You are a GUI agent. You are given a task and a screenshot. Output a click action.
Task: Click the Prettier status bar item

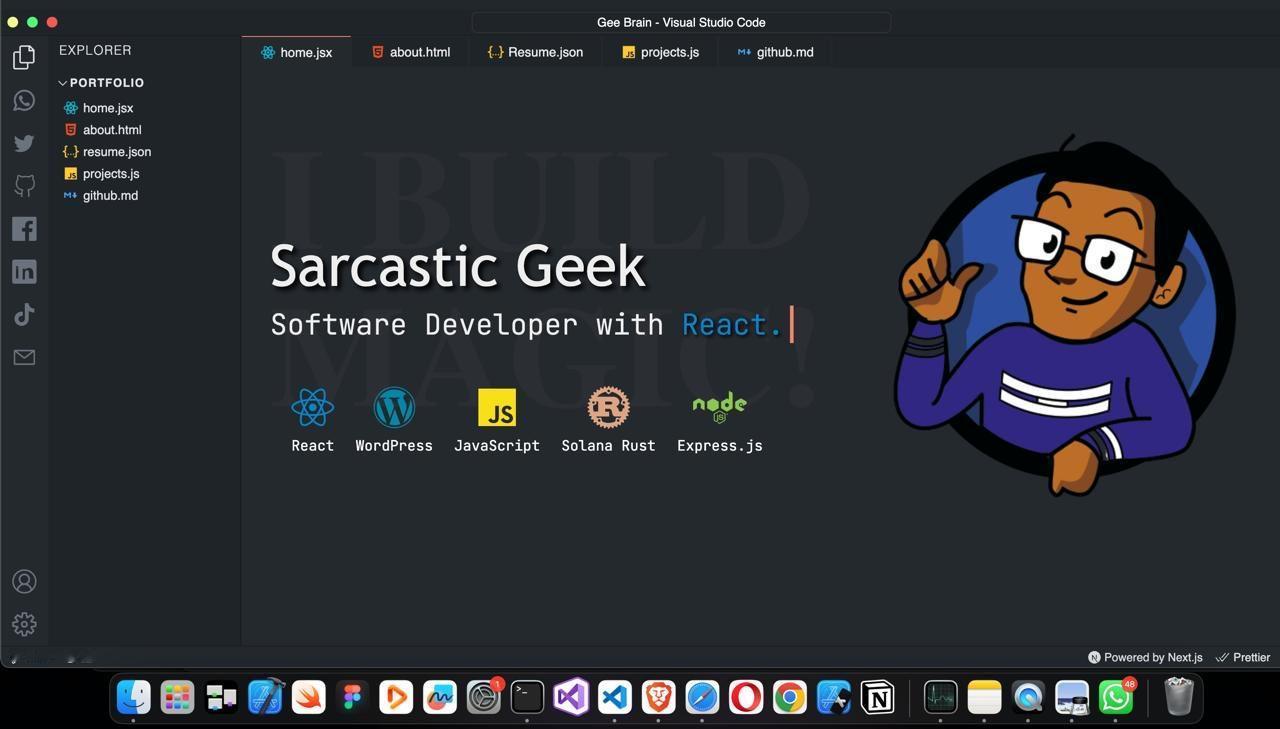pos(1242,657)
